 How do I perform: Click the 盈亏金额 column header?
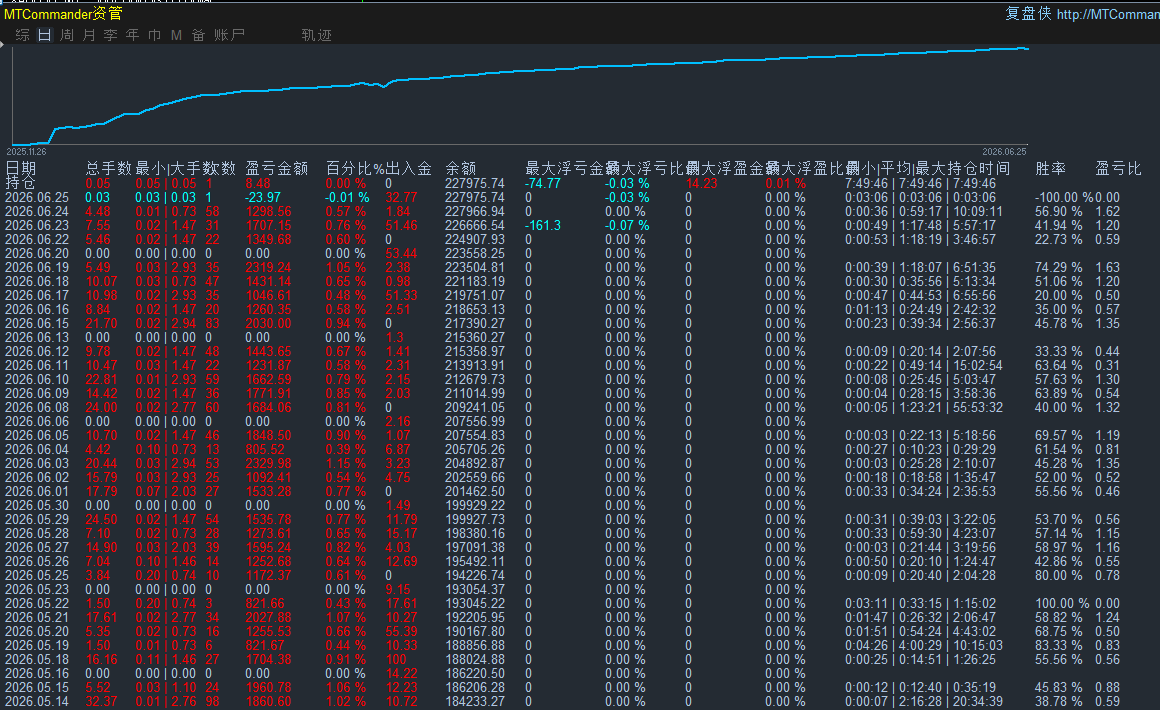pyautogui.click(x=276, y=169)
